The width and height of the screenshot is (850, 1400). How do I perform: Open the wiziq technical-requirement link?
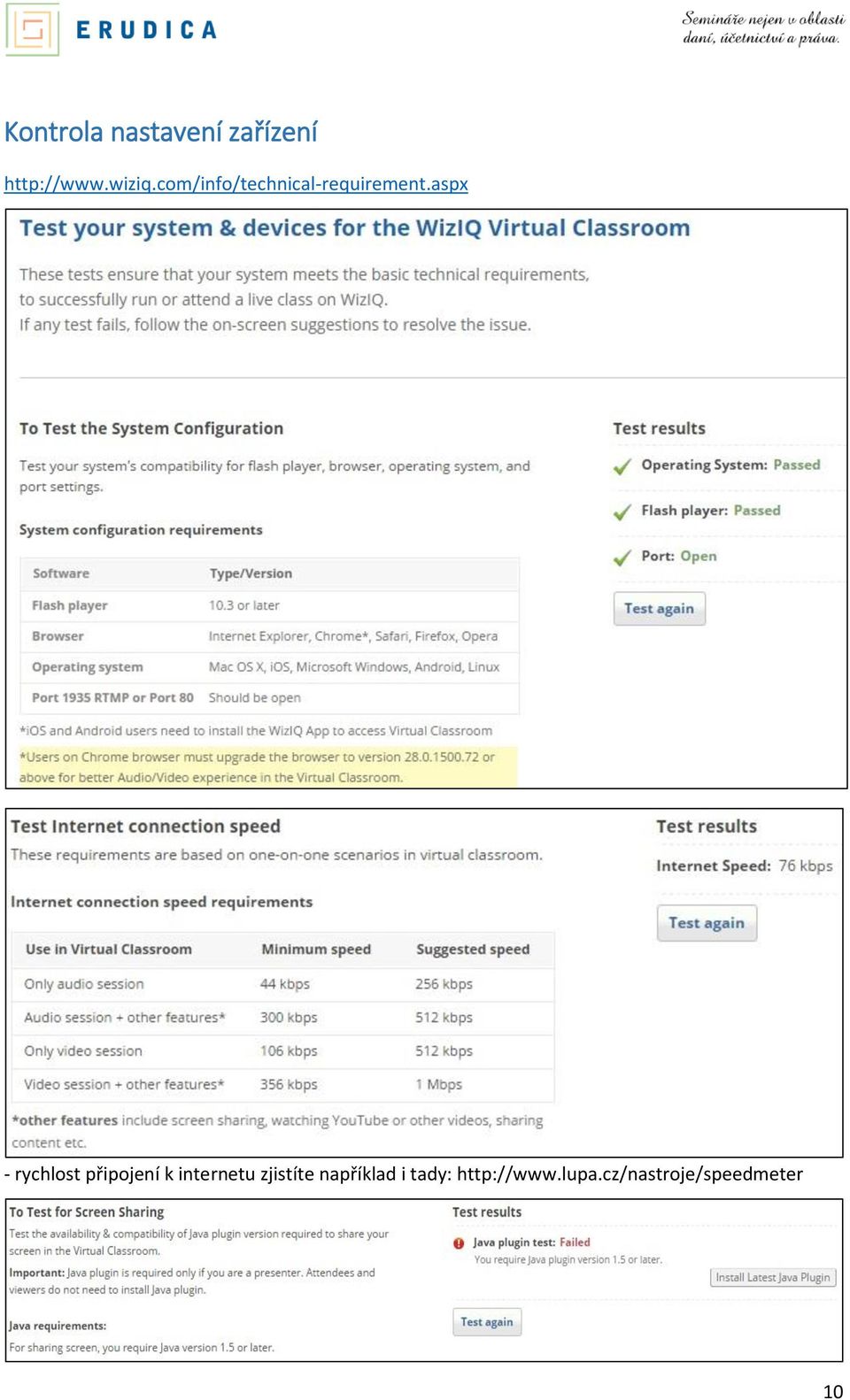pos(236,184)
